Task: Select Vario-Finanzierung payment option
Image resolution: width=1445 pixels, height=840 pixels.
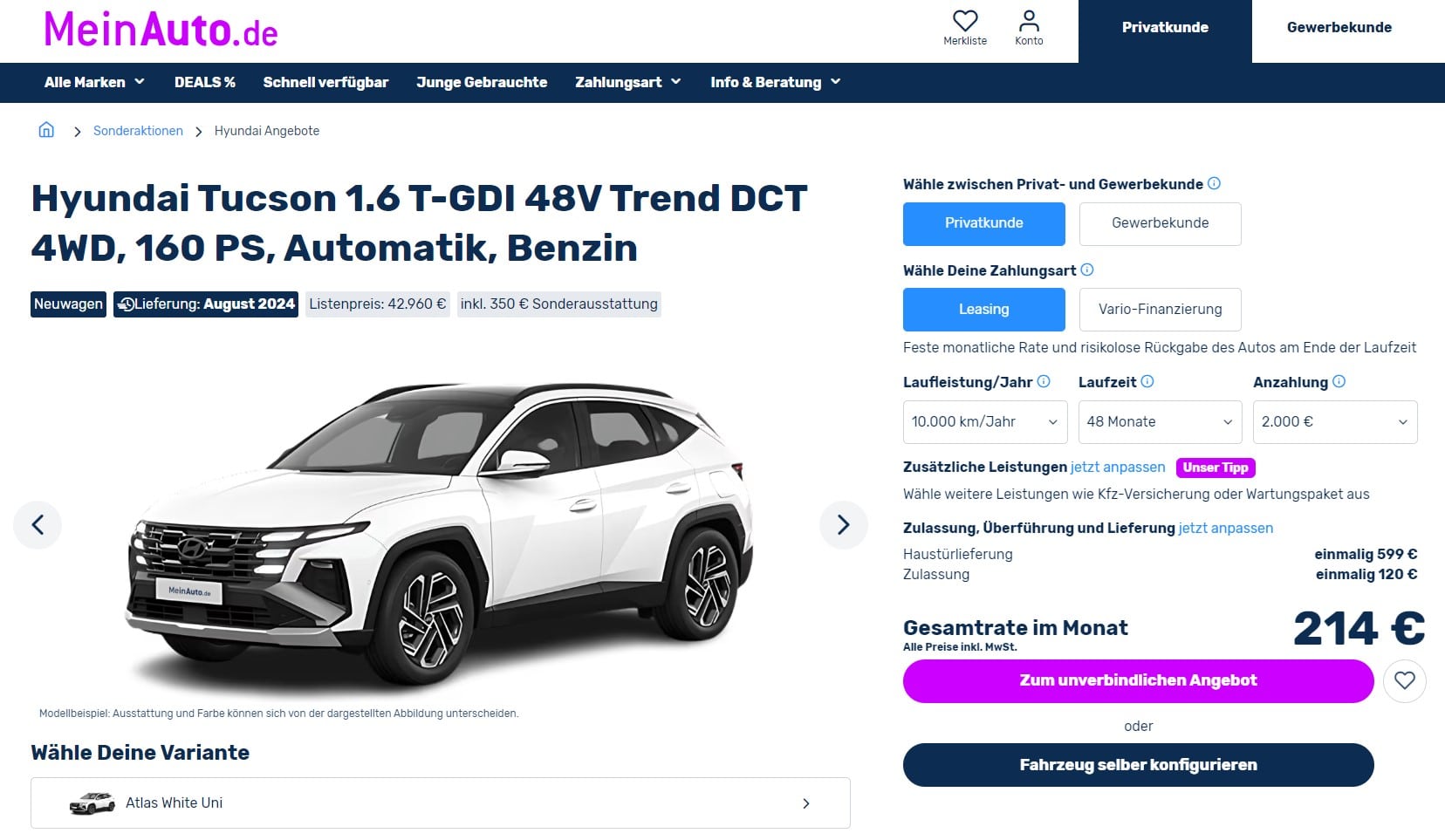Action: [1160, 310]
